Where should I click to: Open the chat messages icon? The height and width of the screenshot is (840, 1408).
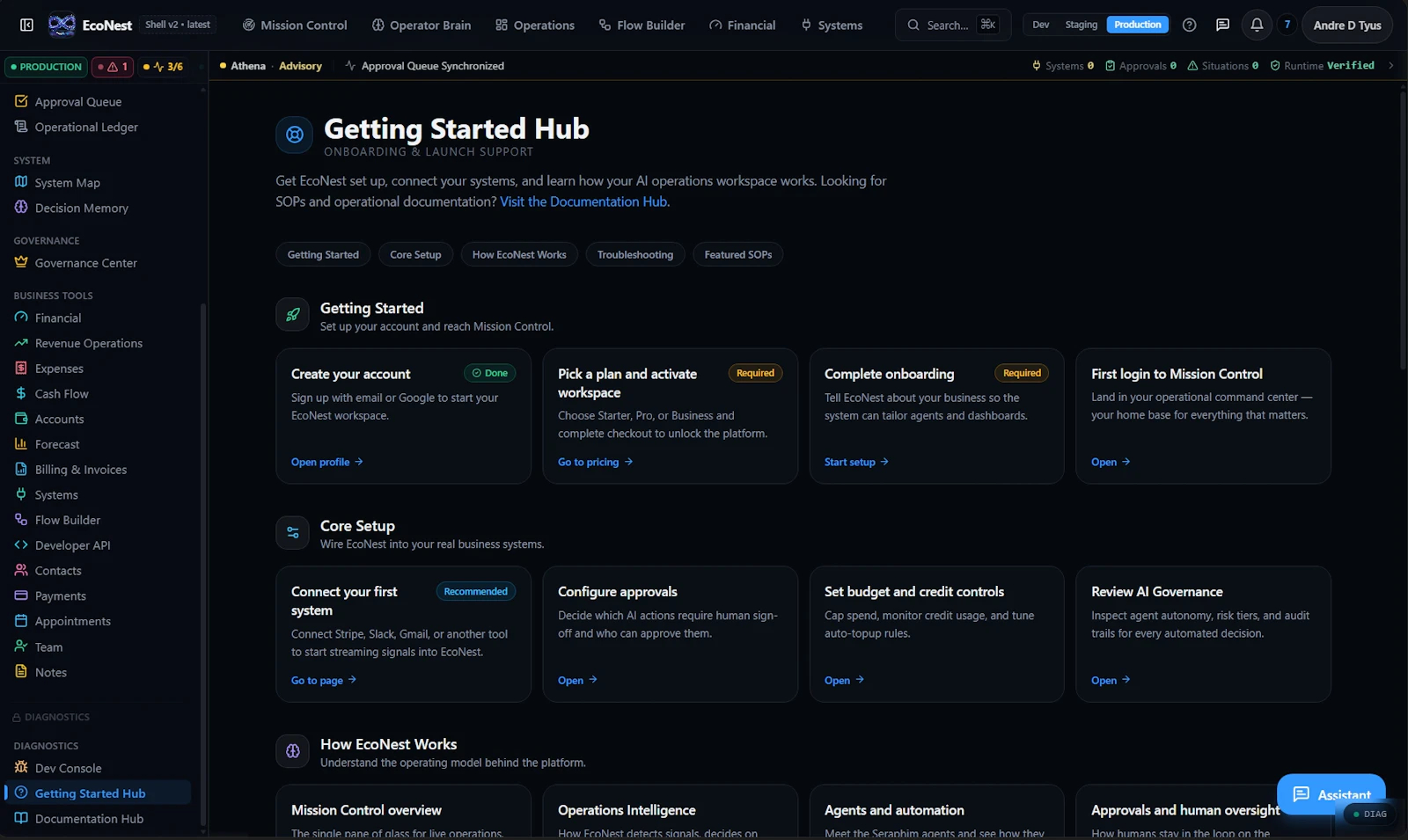(1222, 25)
